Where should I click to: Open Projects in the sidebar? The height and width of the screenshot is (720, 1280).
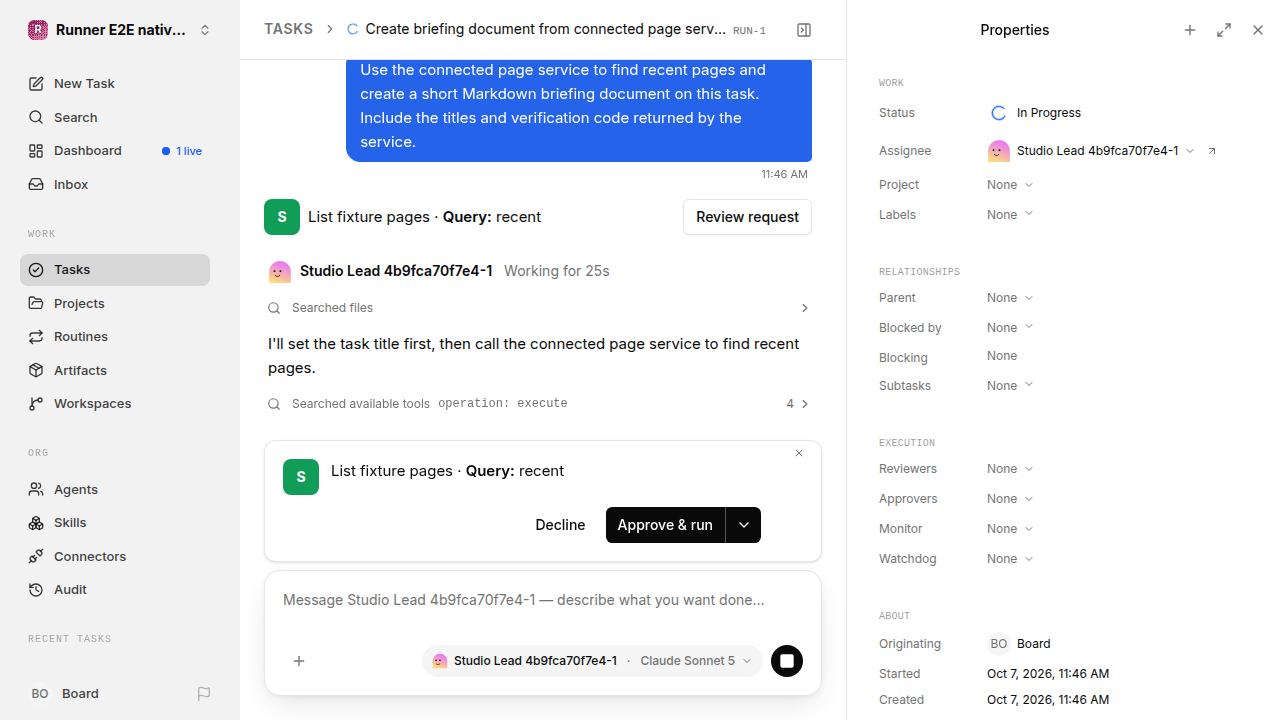tap(115, 303)
